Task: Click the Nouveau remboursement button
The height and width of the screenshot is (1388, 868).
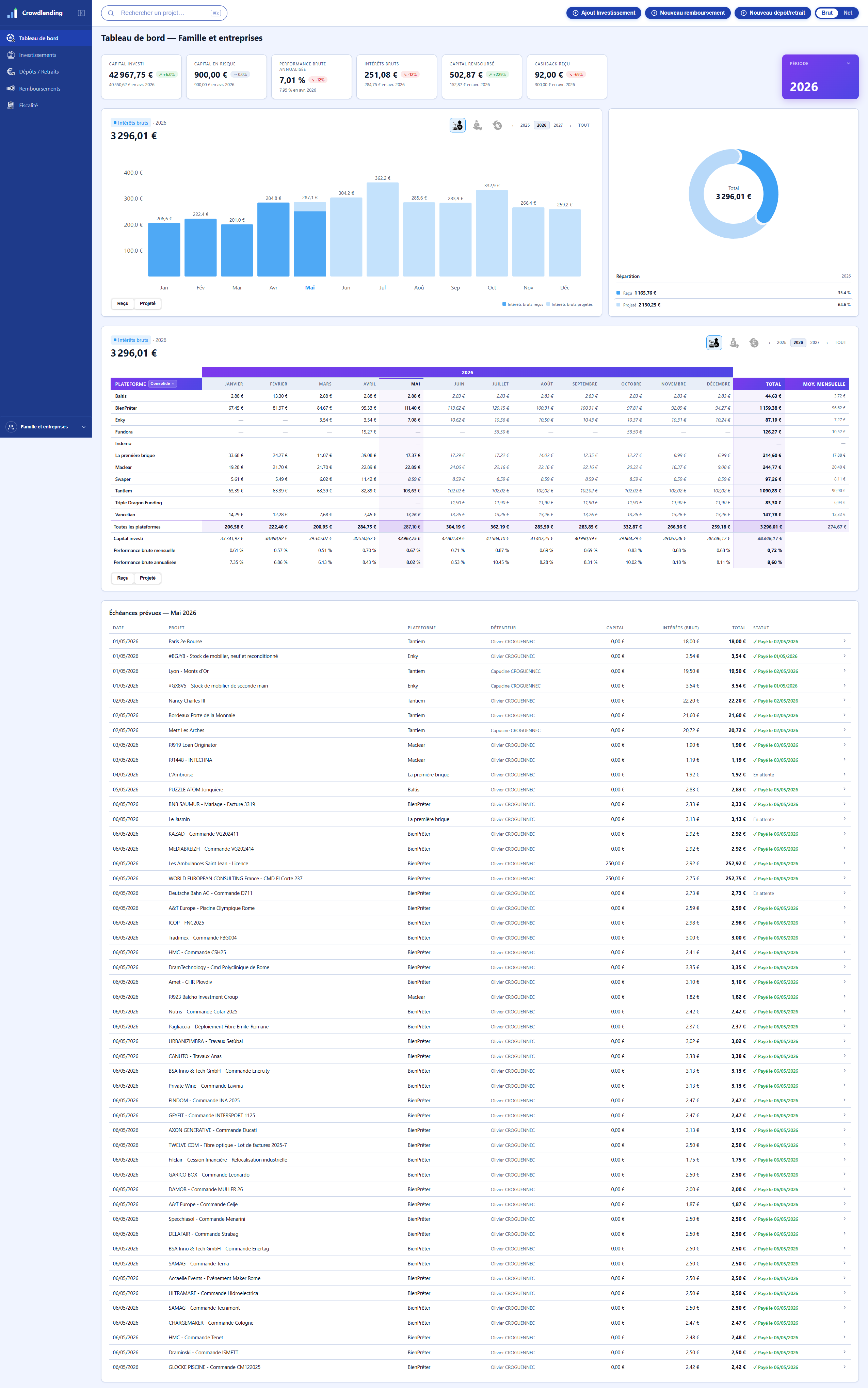Action: point(688,13)
